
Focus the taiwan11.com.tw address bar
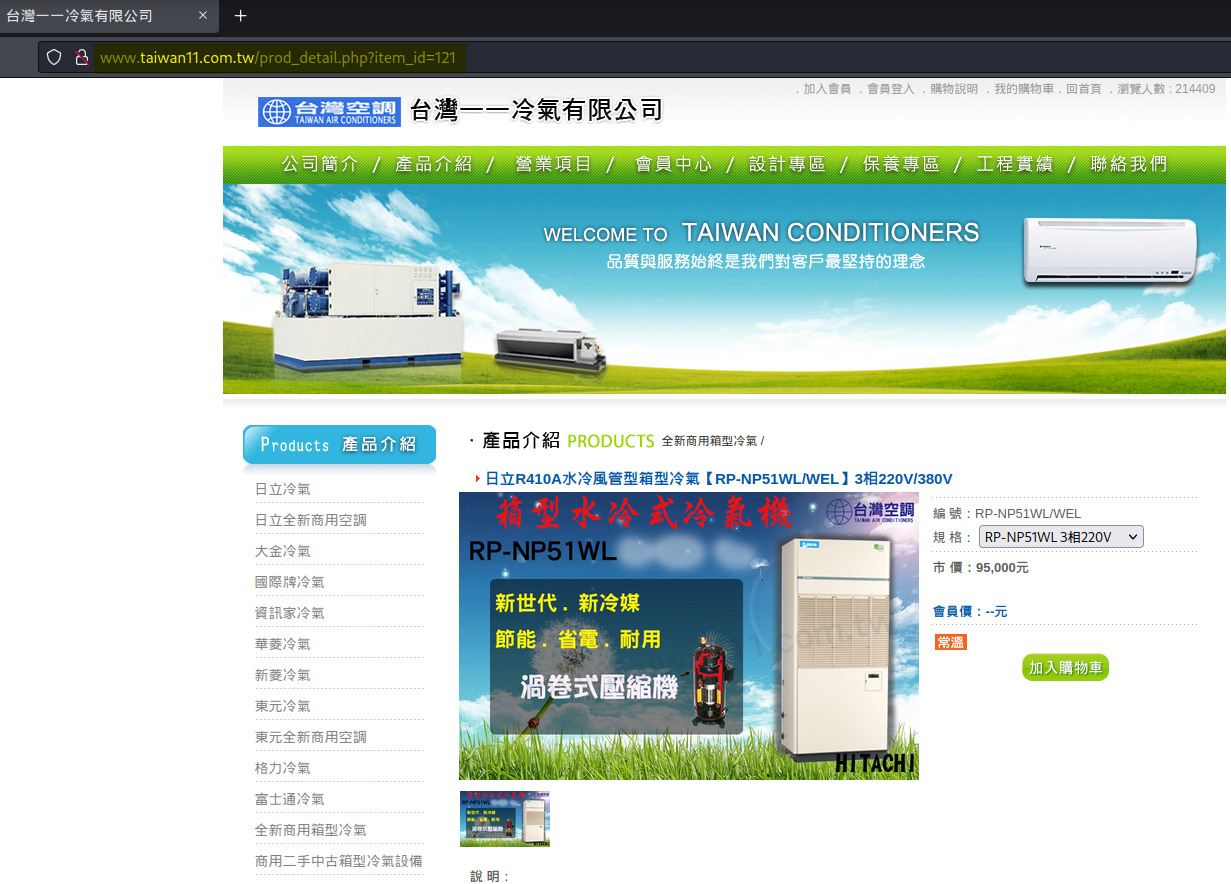pyautogui.click(x=278, y=57)
